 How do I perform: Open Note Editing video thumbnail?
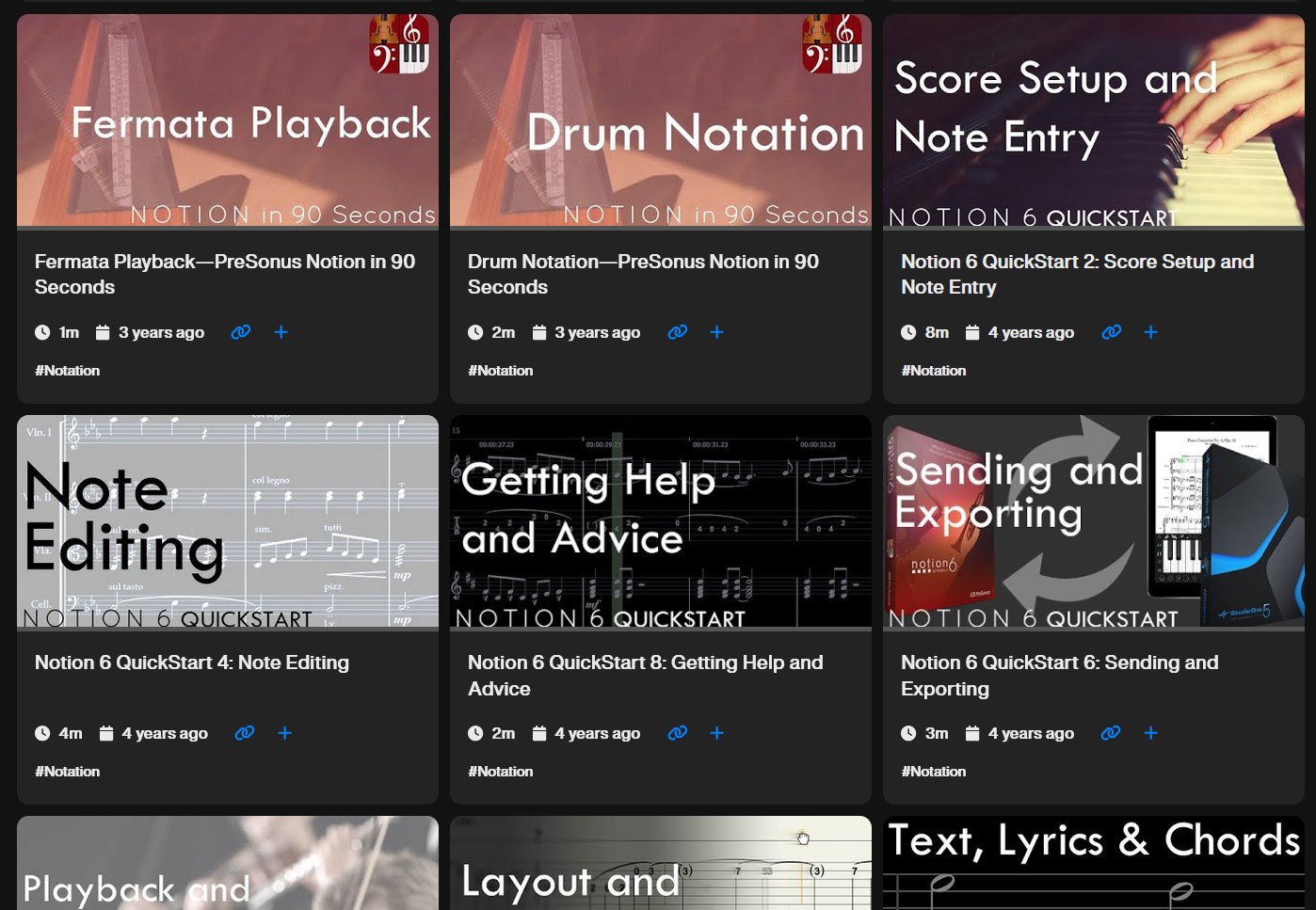(228, 521)
